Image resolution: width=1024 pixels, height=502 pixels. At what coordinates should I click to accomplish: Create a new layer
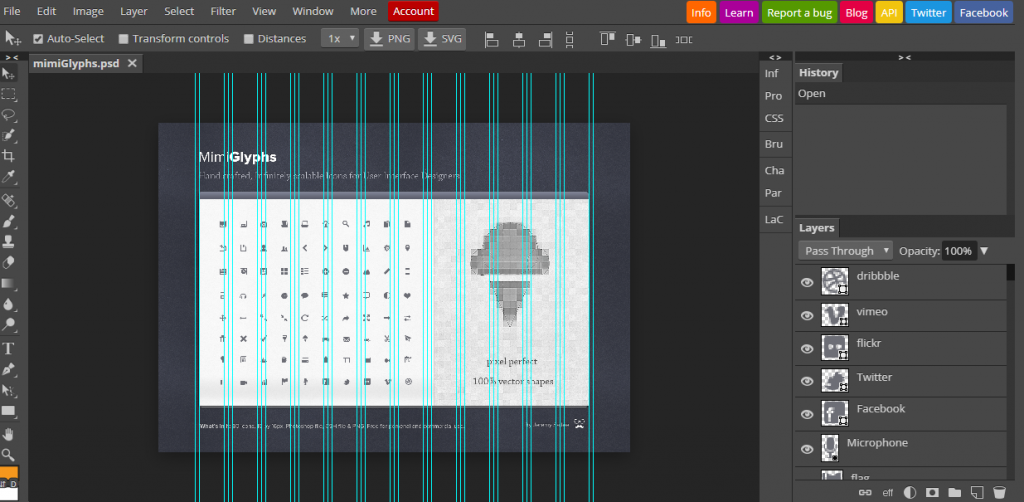pyautogui.click(x=977, y=492)
